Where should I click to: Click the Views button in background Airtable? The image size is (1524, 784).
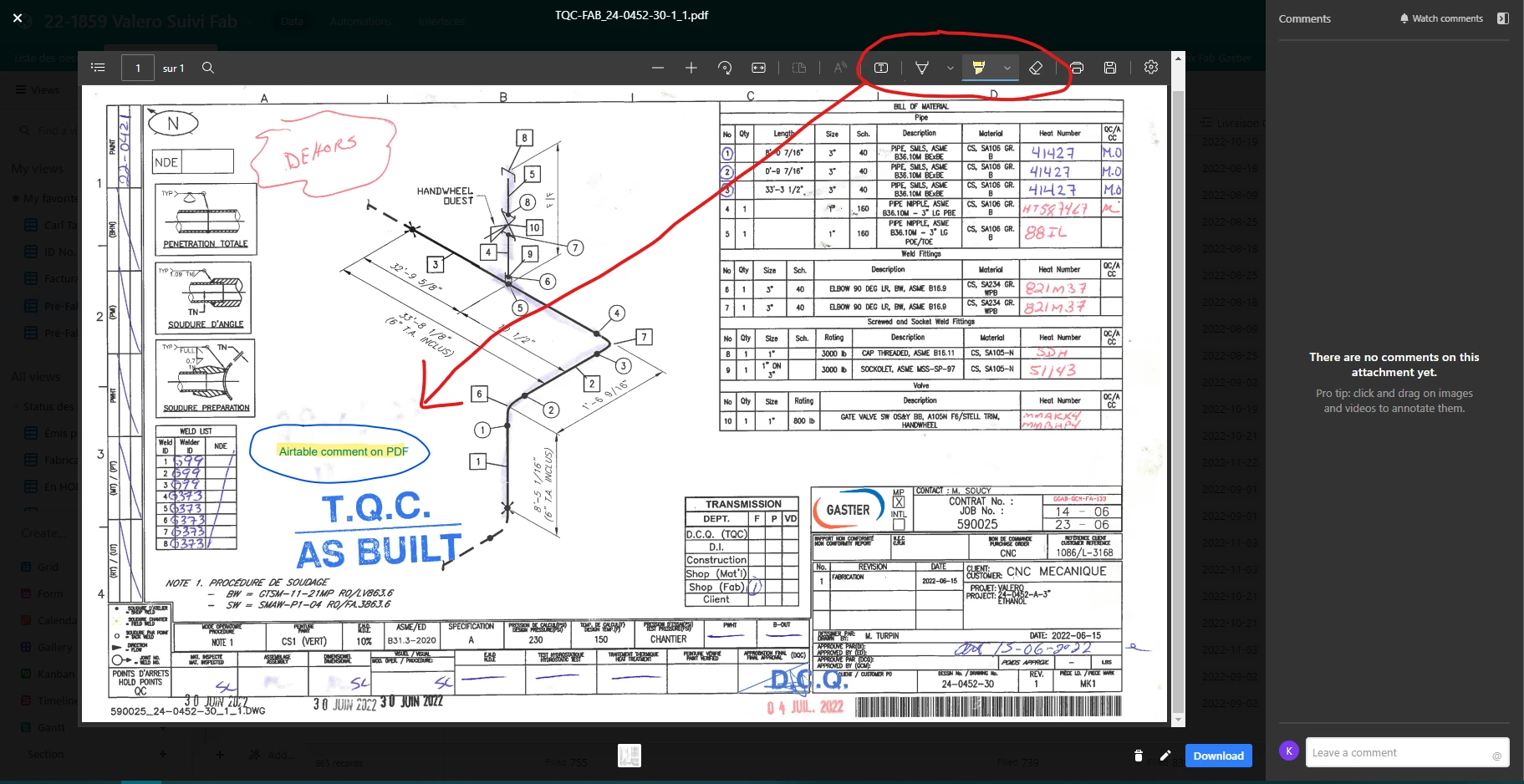pos(38,89)
